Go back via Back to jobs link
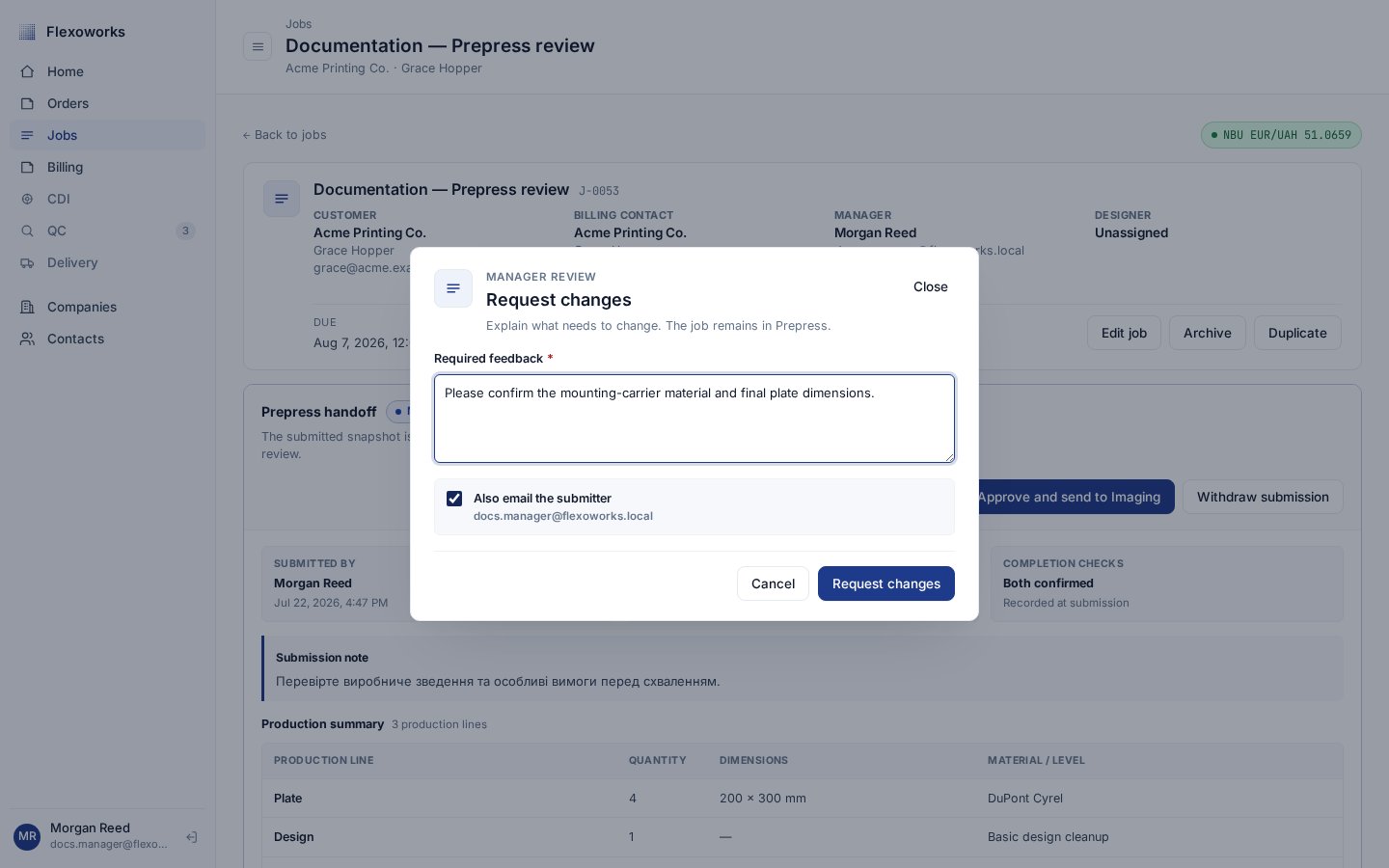The image size is (1389, 868). [285, 135]
